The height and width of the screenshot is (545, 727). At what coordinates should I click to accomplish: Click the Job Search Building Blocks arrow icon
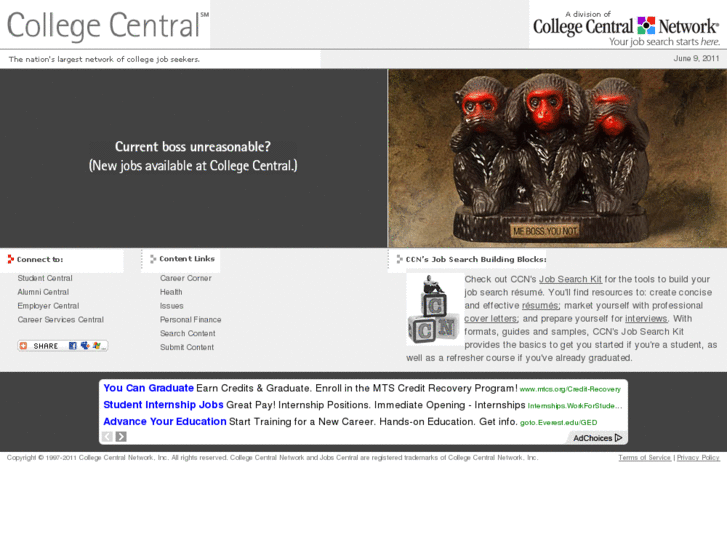399,259
